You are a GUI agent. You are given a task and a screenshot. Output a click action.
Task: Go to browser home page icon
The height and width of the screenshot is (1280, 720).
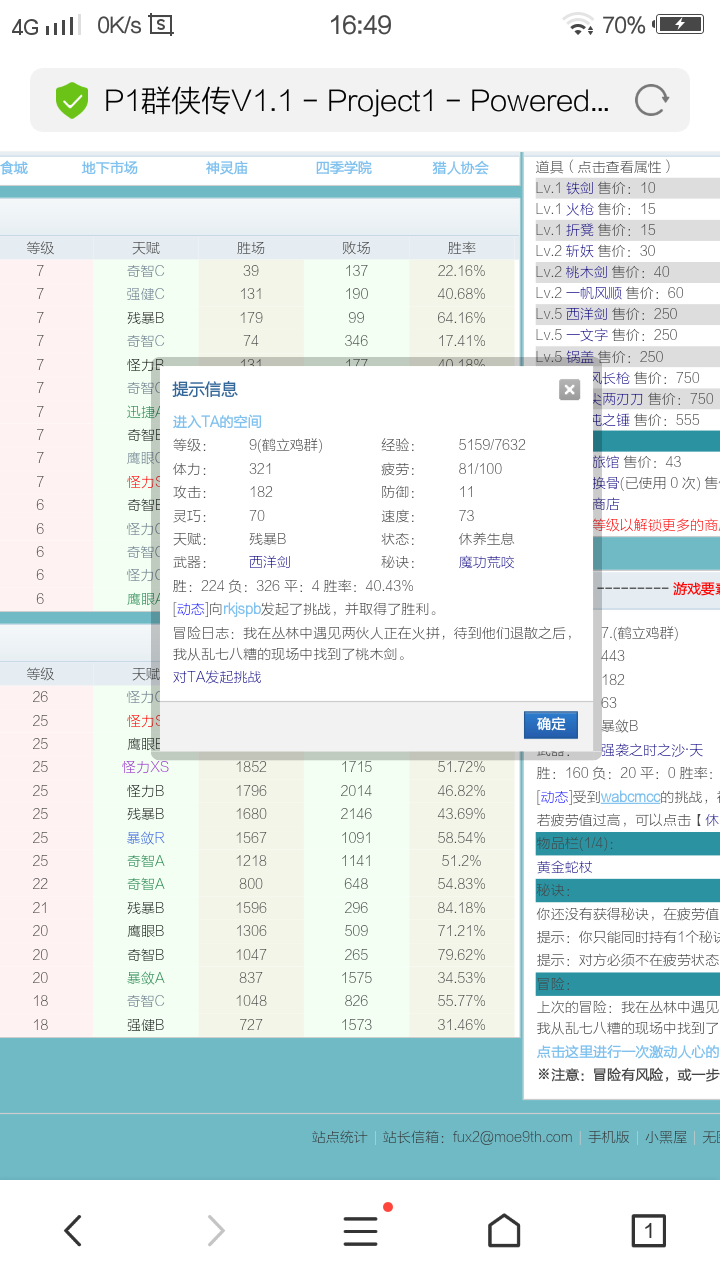(x=504, y=1231)
